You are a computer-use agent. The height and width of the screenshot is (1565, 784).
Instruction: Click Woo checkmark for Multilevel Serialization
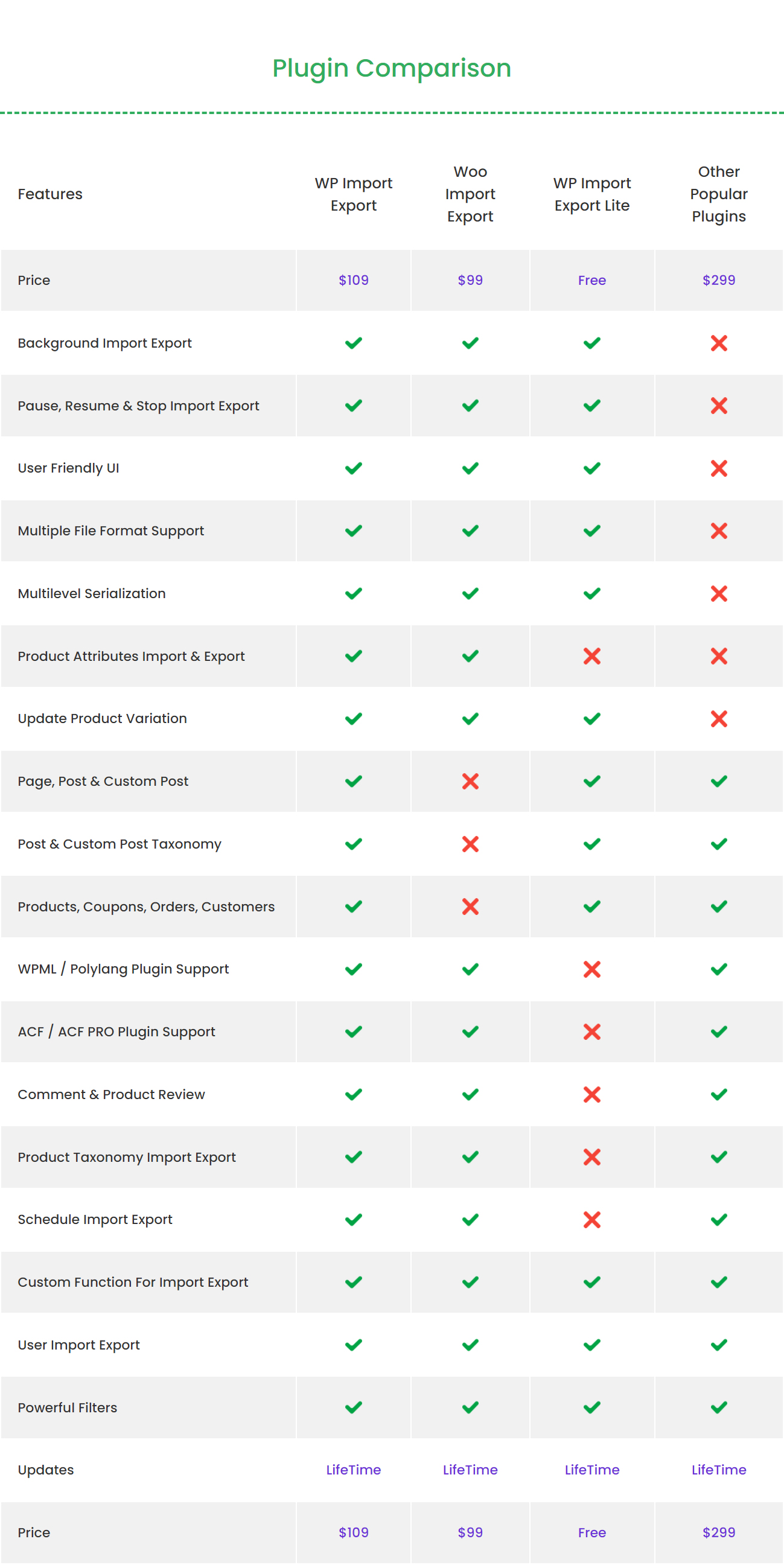470,593
